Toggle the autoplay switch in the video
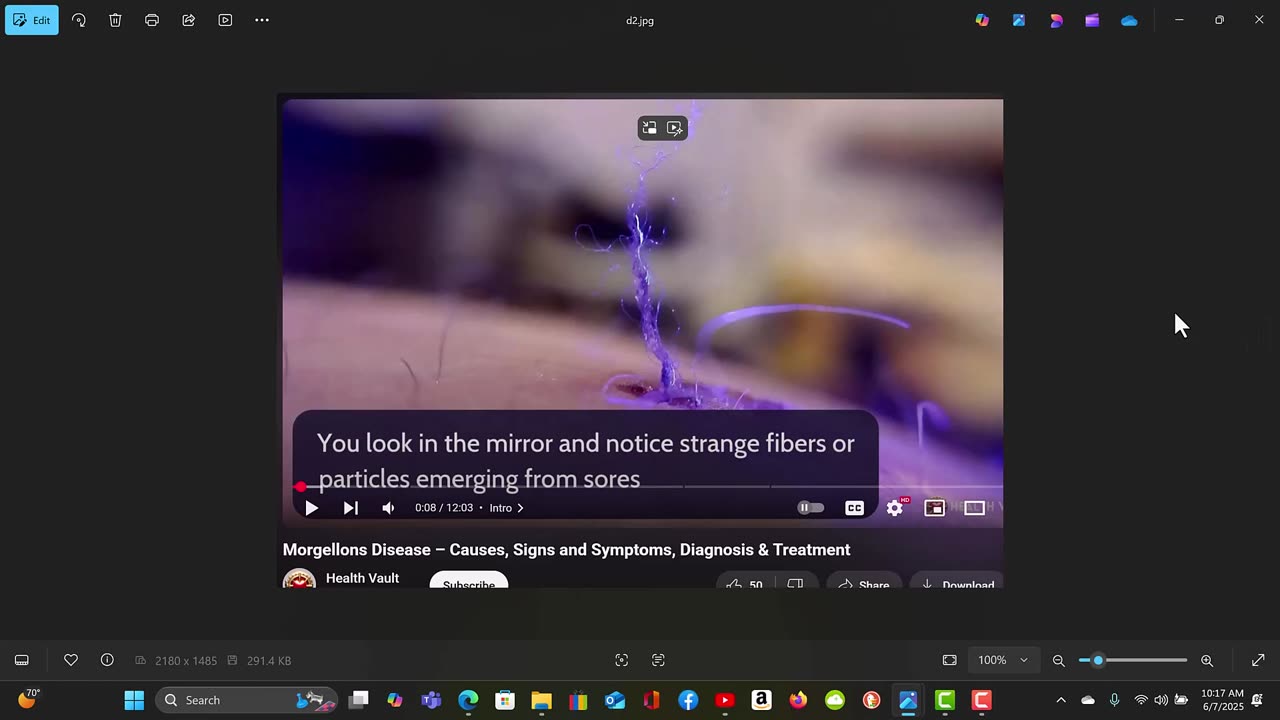Screen dimensions: 1280x720 811,508
